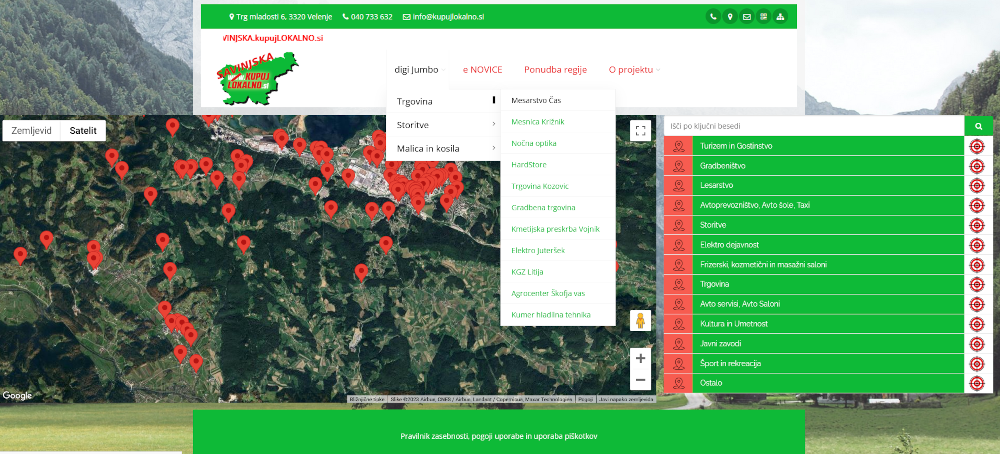Screen dimensions: 1000x454
Task: Zoom in the map with plus button
Action: (x=640, y=358)
